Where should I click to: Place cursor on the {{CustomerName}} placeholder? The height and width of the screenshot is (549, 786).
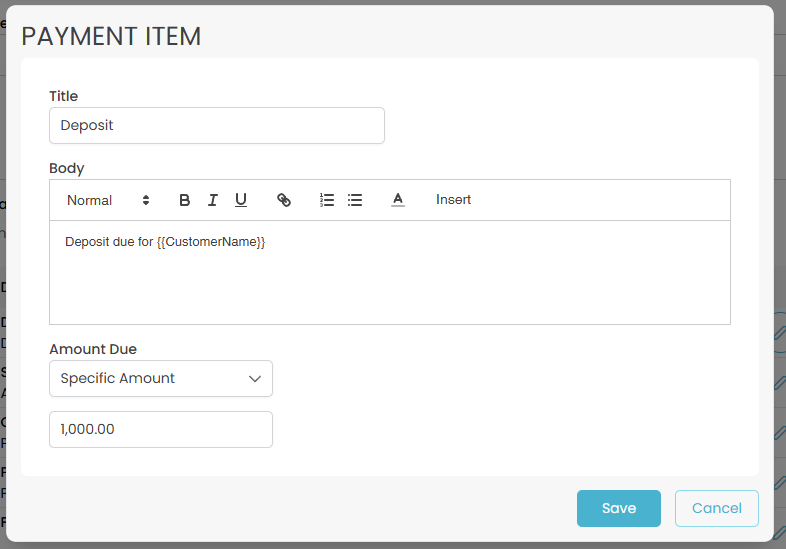[211, 242]
